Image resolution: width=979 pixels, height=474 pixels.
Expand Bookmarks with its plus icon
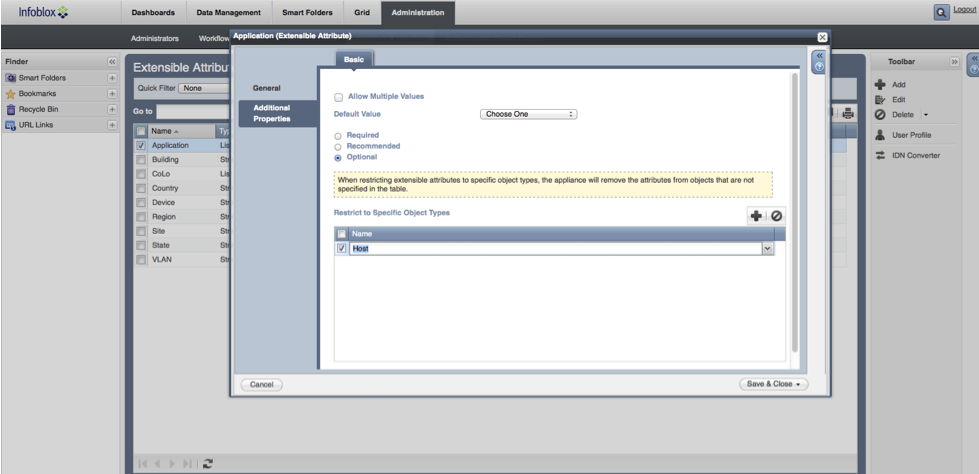coord(112,94)
